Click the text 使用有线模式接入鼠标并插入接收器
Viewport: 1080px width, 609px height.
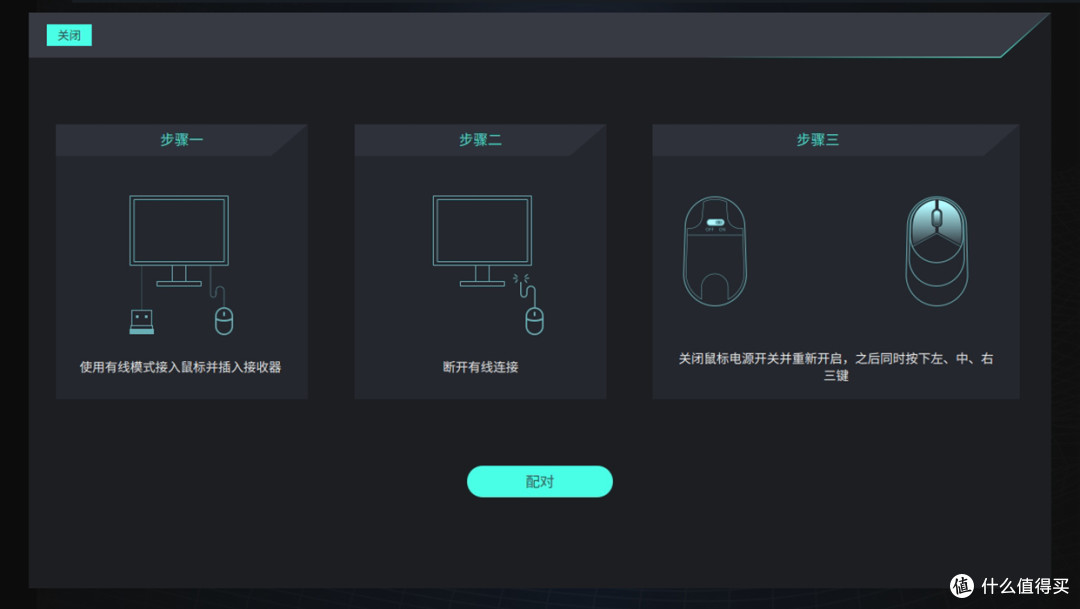[x=180, y=367]
